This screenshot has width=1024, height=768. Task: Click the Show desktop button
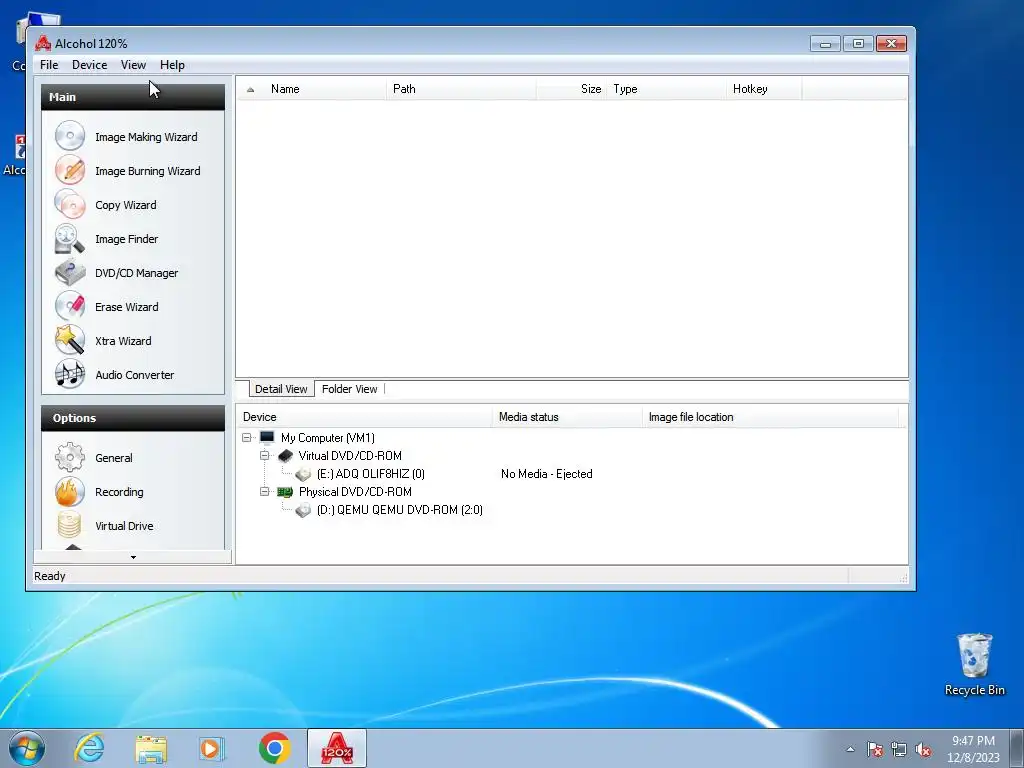click(1016, 748)
